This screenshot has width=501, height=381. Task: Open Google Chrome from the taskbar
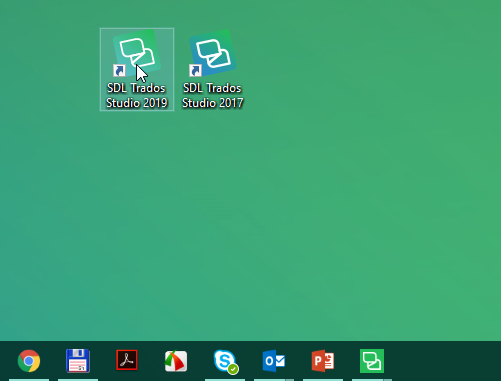tap(29, 361)
